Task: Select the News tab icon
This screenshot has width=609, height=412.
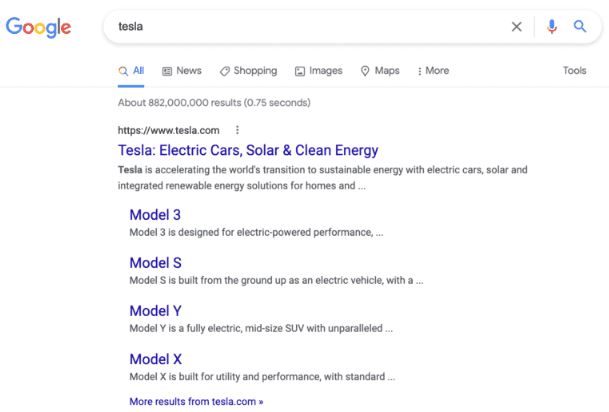Action: (167, 71)
